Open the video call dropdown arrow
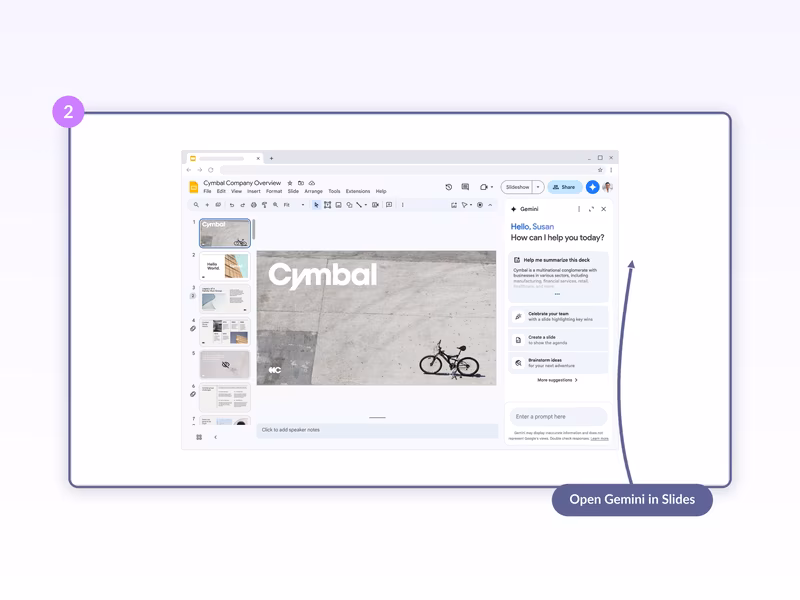Viewport: 800px width, 600px height. click(492, 187)
